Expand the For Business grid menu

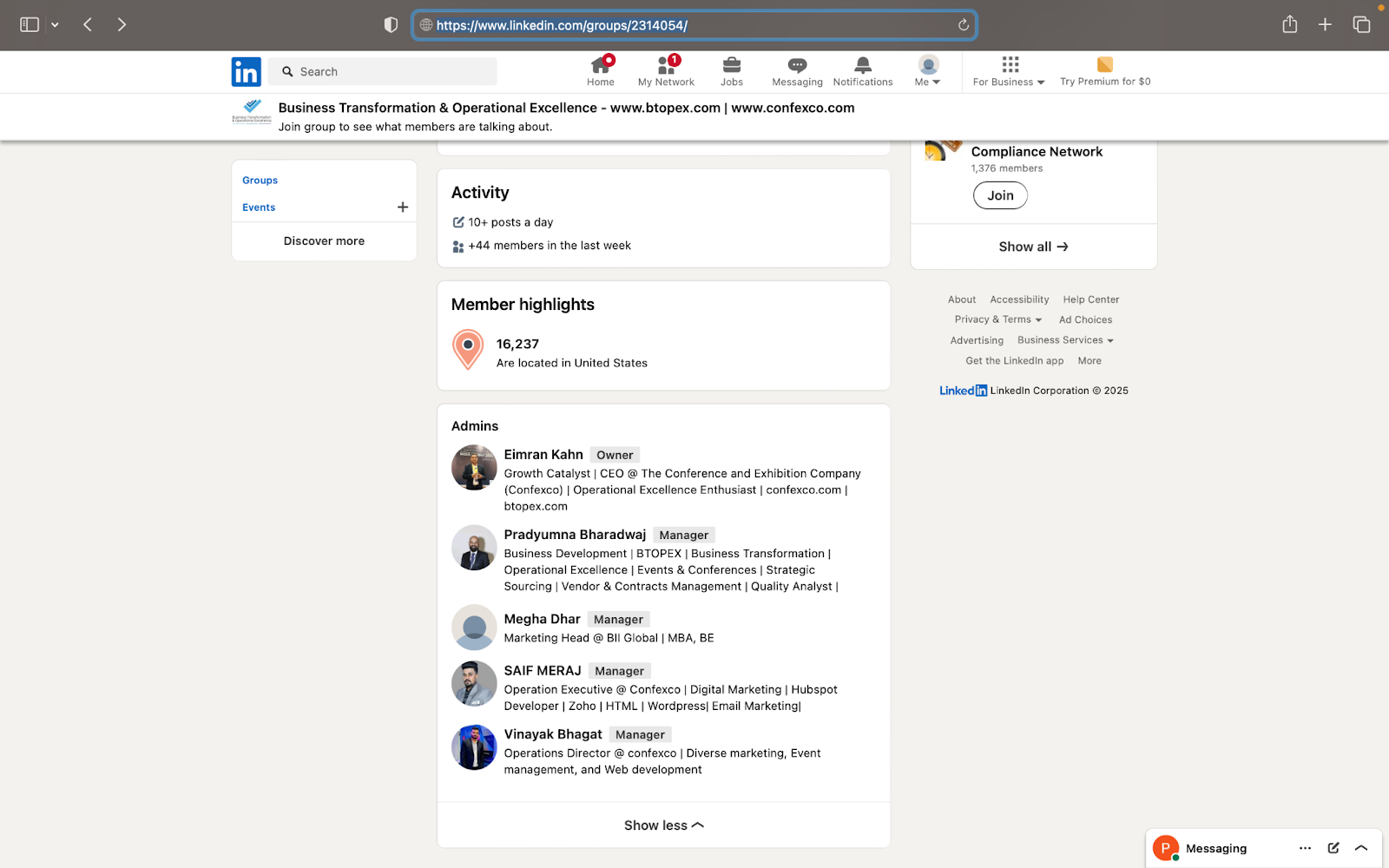coord(1009,71)
